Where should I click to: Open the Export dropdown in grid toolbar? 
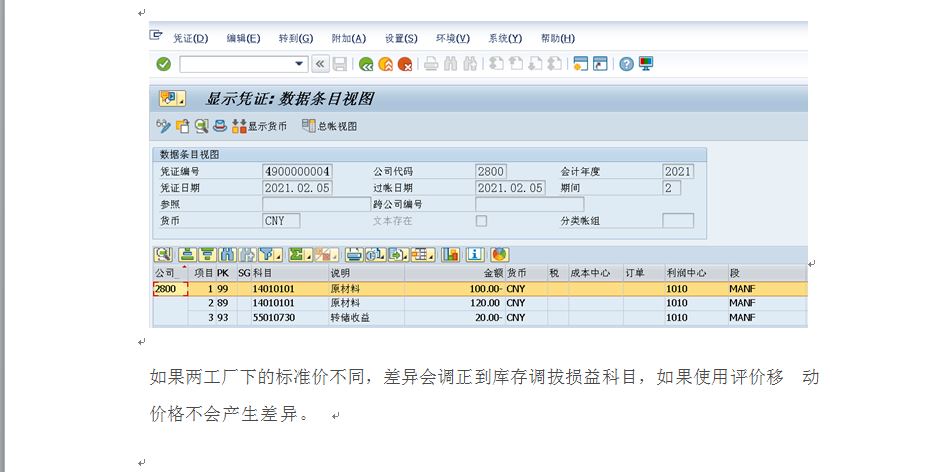(x=399, y=255)
